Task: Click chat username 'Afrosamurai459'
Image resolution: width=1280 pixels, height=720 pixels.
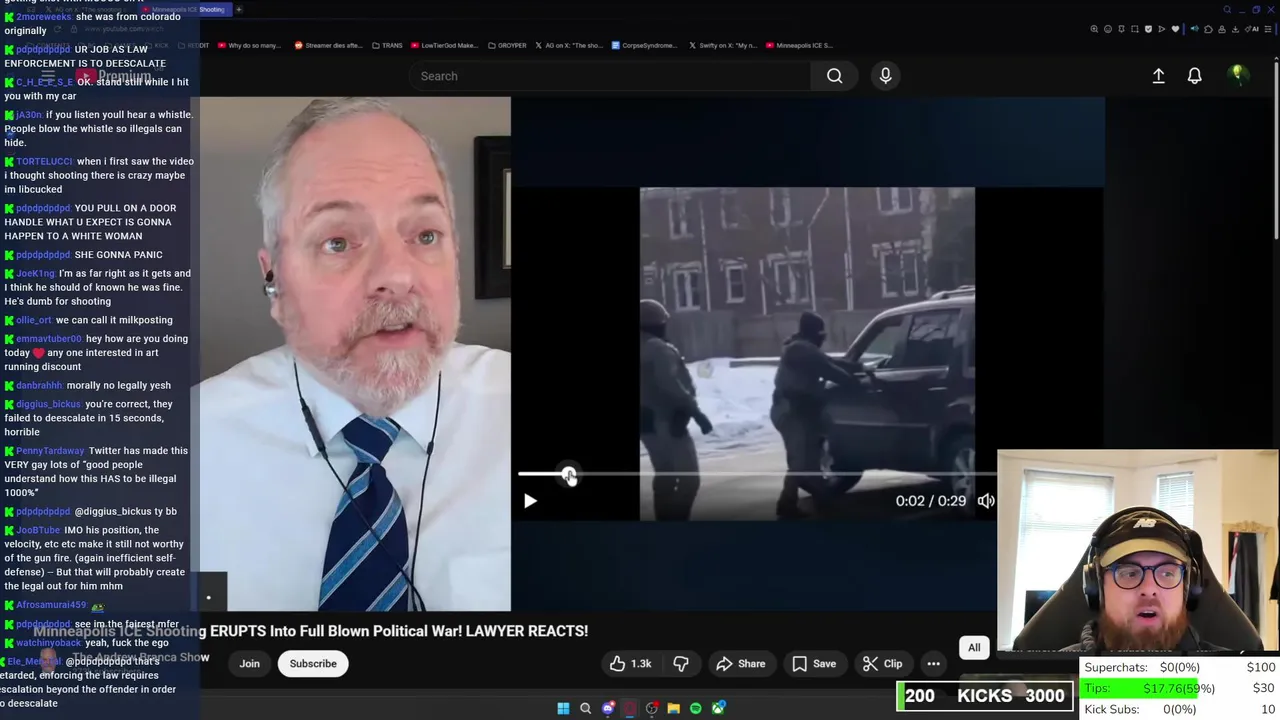Action: pyautogui.click(x=51, y=605)
